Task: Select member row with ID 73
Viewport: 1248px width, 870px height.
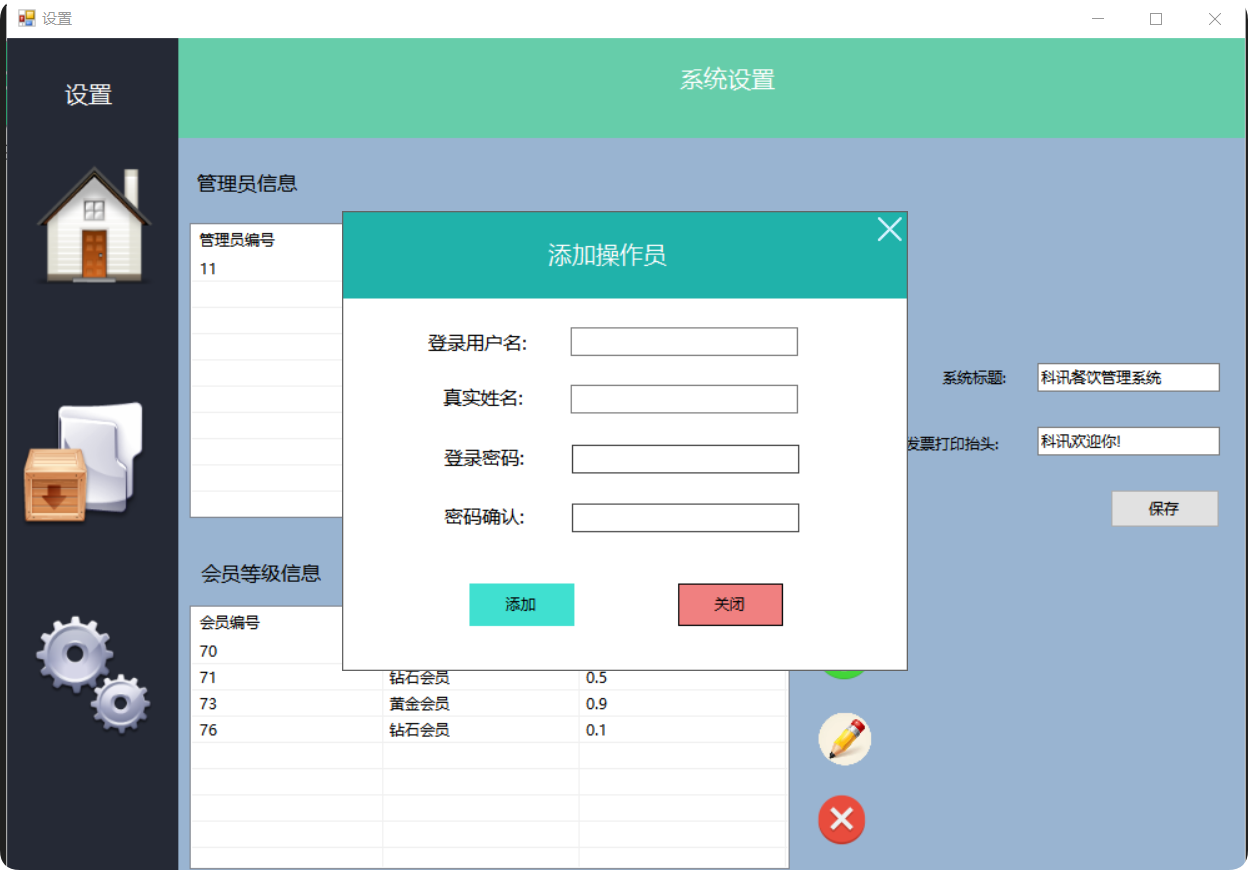Action: [x=489, y=703]
